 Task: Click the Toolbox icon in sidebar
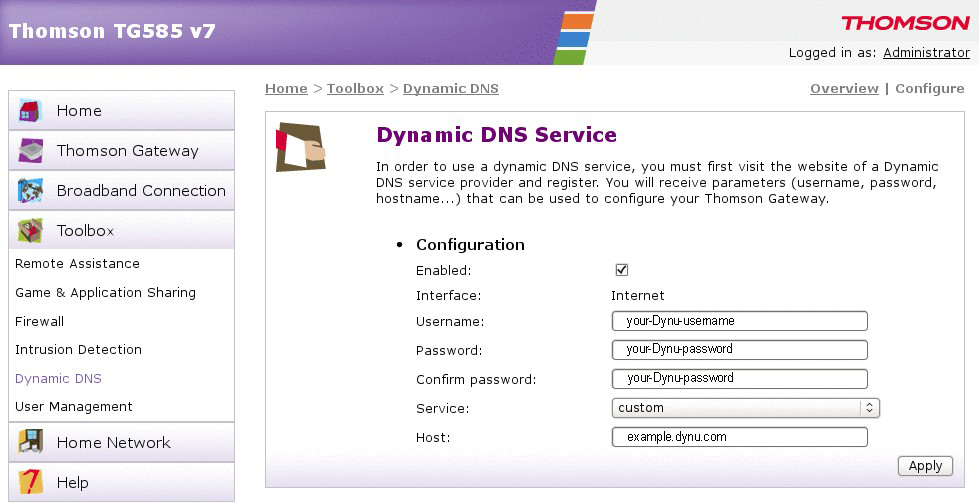click(x=31, y=231)
